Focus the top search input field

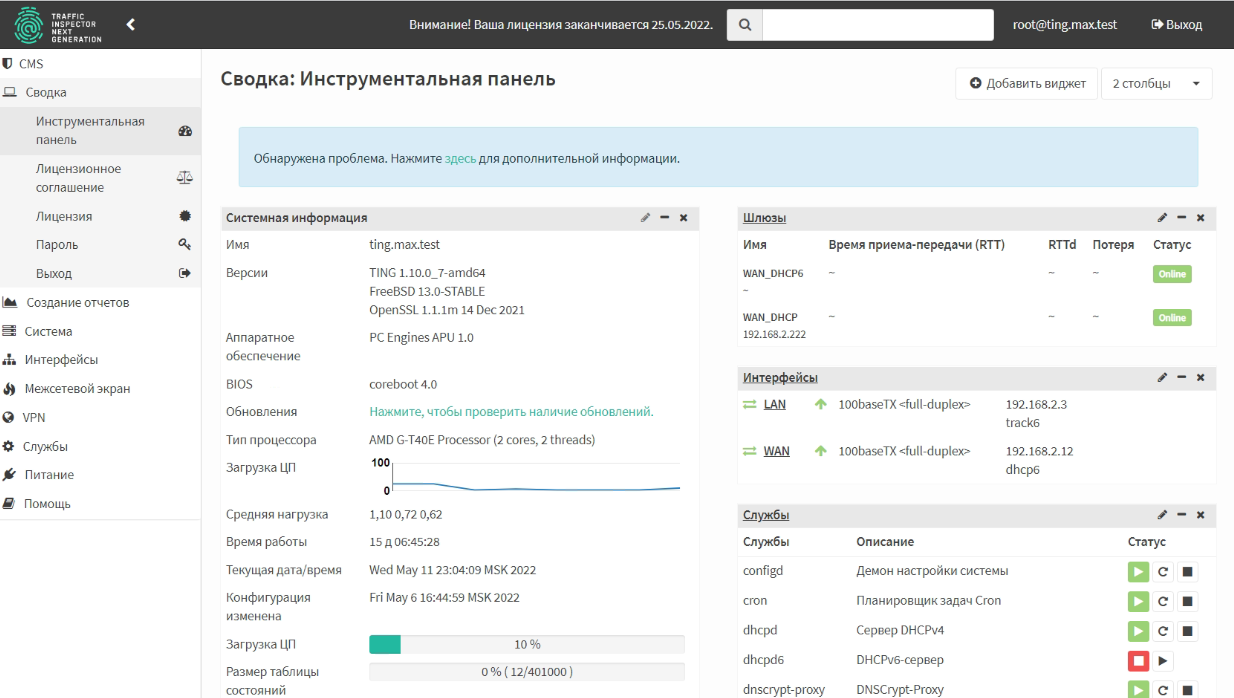tap(878, 25)
